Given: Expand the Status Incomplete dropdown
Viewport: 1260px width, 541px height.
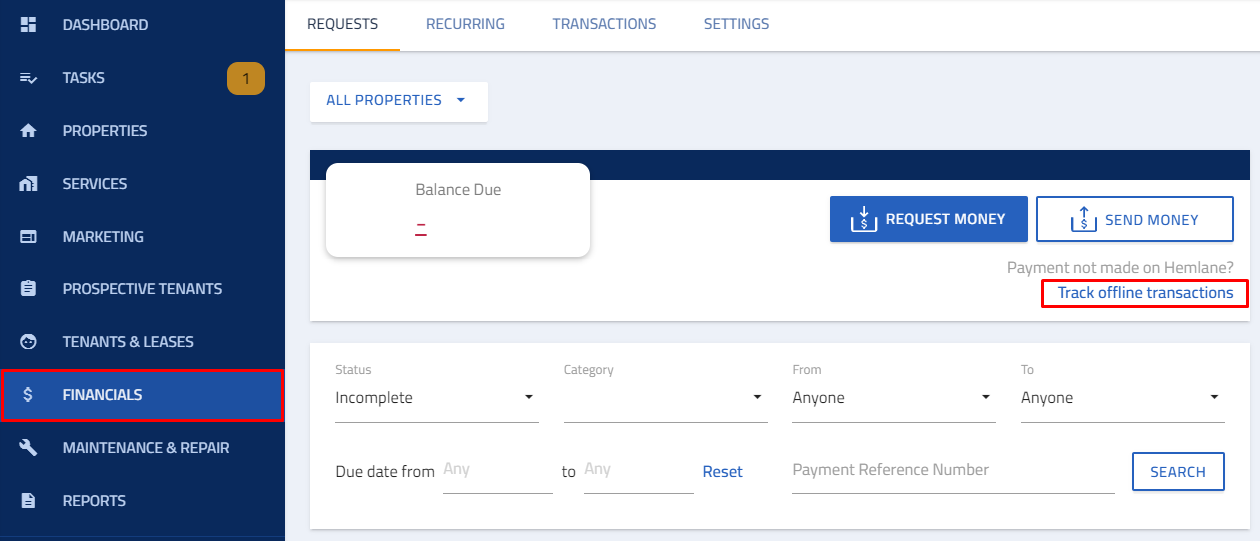Looking at the screenshot, I should [436, 398].
